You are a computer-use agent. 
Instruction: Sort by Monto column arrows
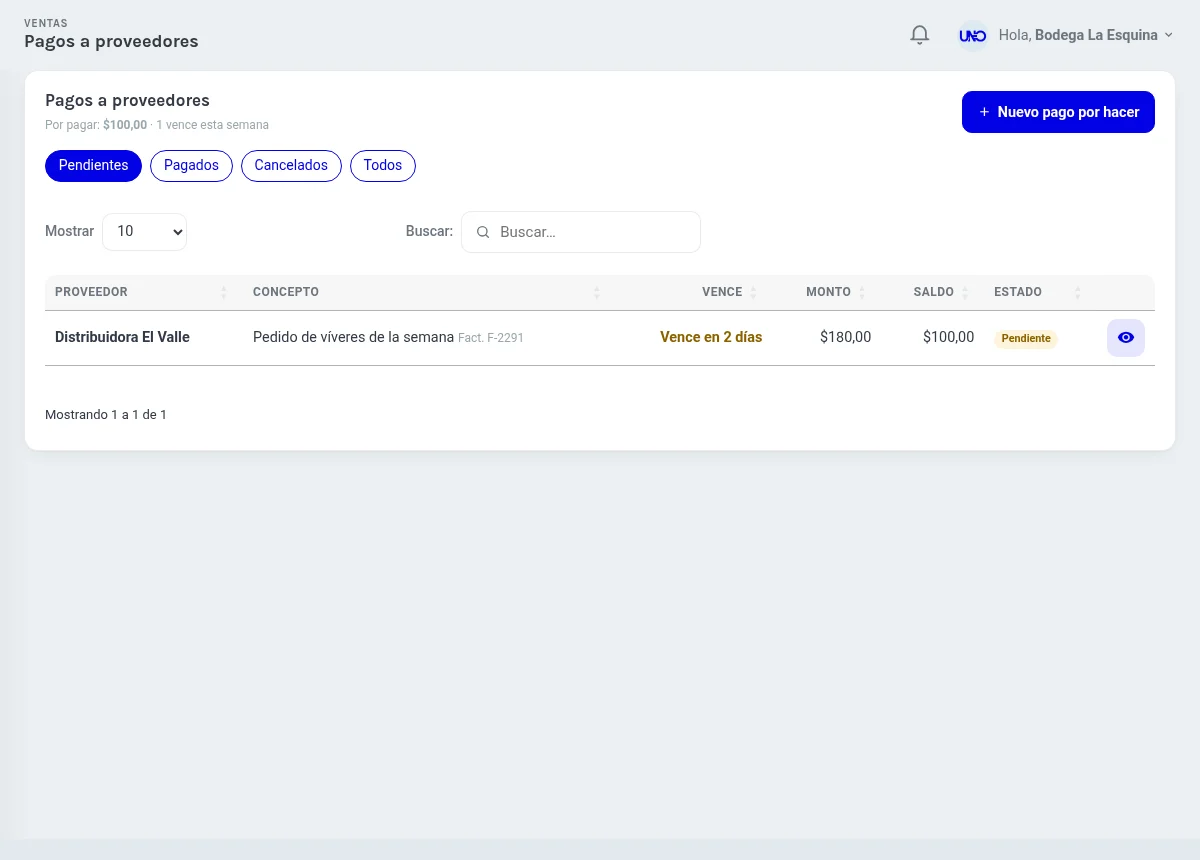click(x=862, y=292)
